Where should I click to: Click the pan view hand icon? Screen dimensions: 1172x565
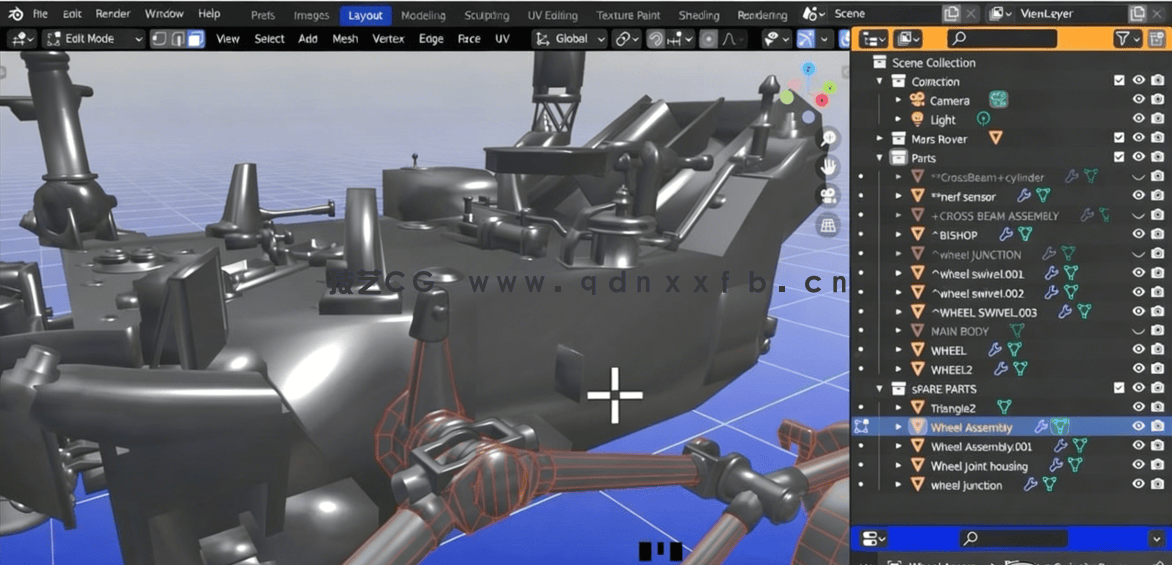point(828,167)
